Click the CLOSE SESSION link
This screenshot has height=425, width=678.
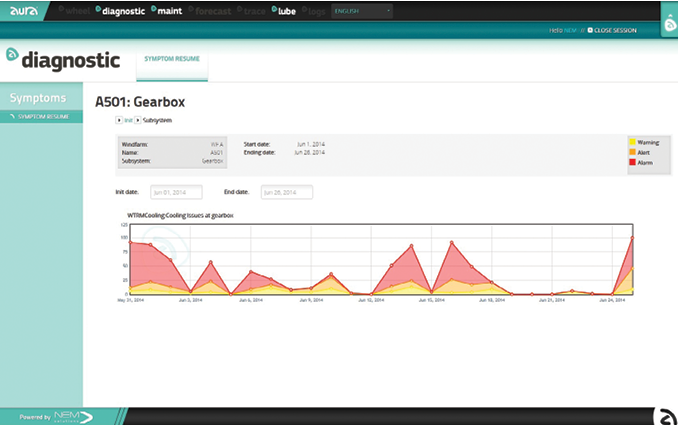click(612, 30)
